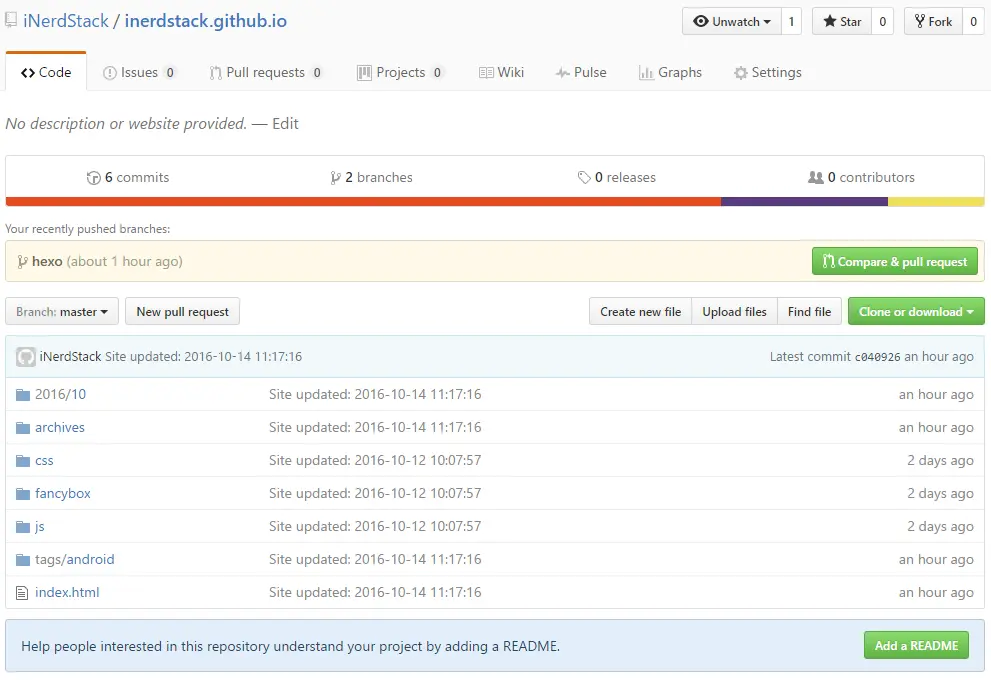991x680 pixels.
Task: Open the 2016/10 folder
Action: pos(60,394)
